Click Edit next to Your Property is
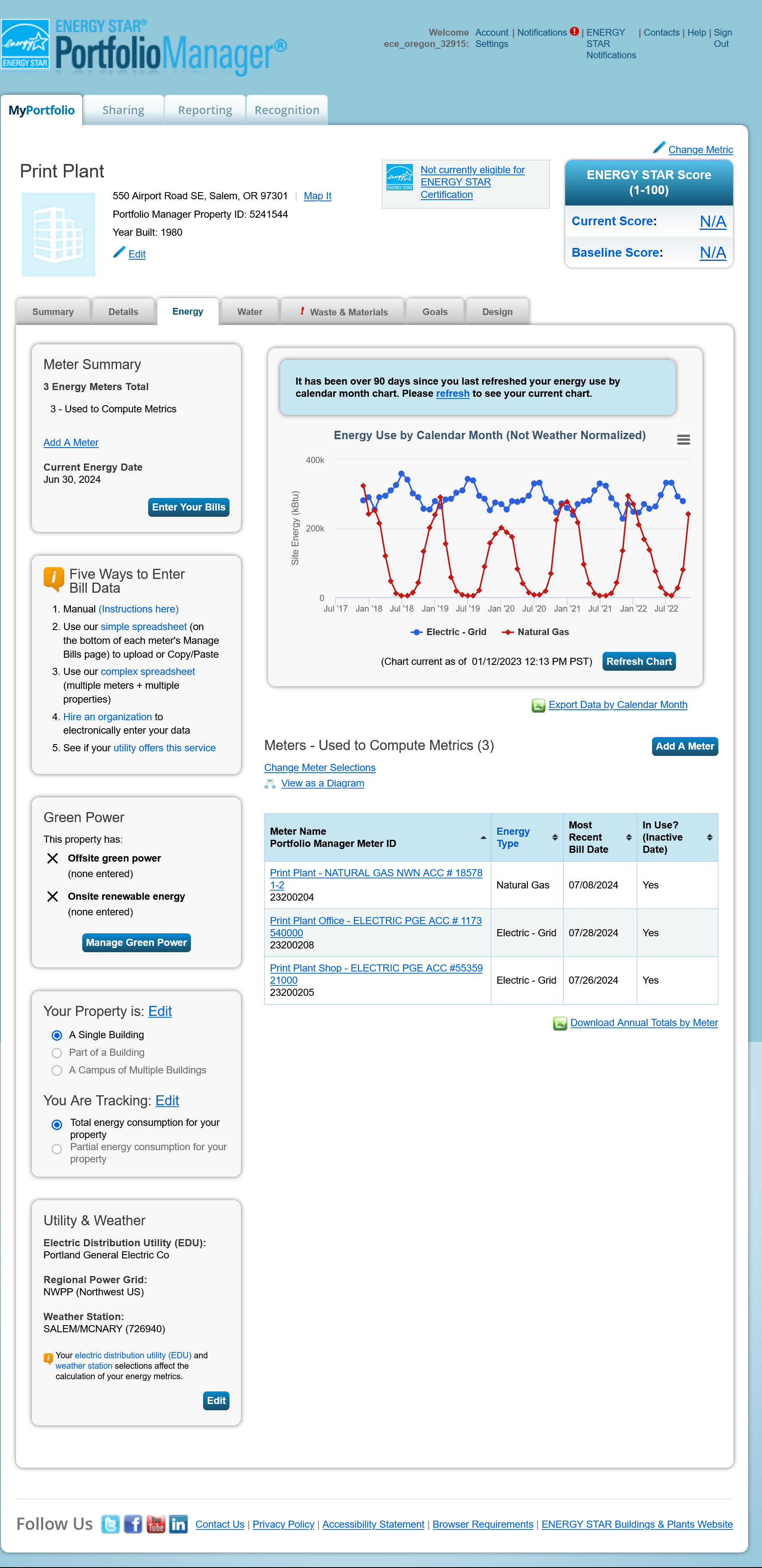The image size is (762, 1568). click(160, 1012)
